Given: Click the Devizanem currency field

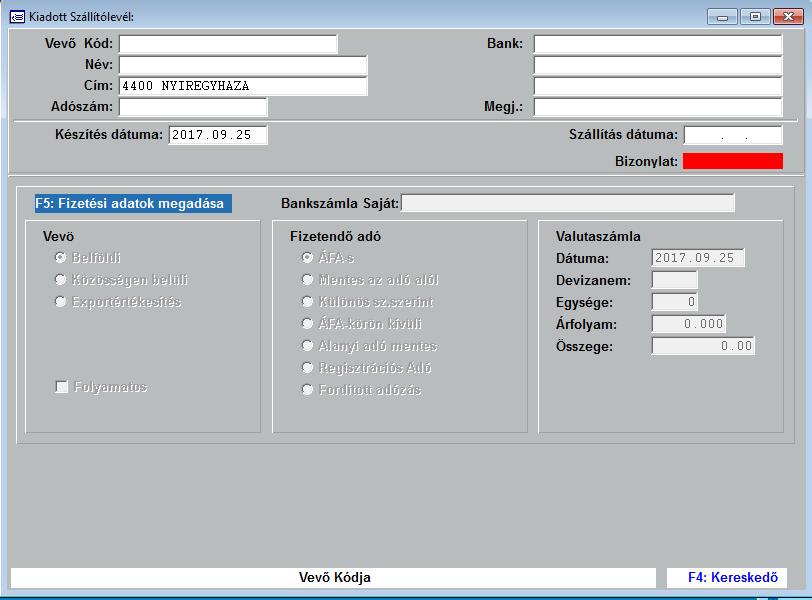Looking at the screenshot, I should point(675,280).
